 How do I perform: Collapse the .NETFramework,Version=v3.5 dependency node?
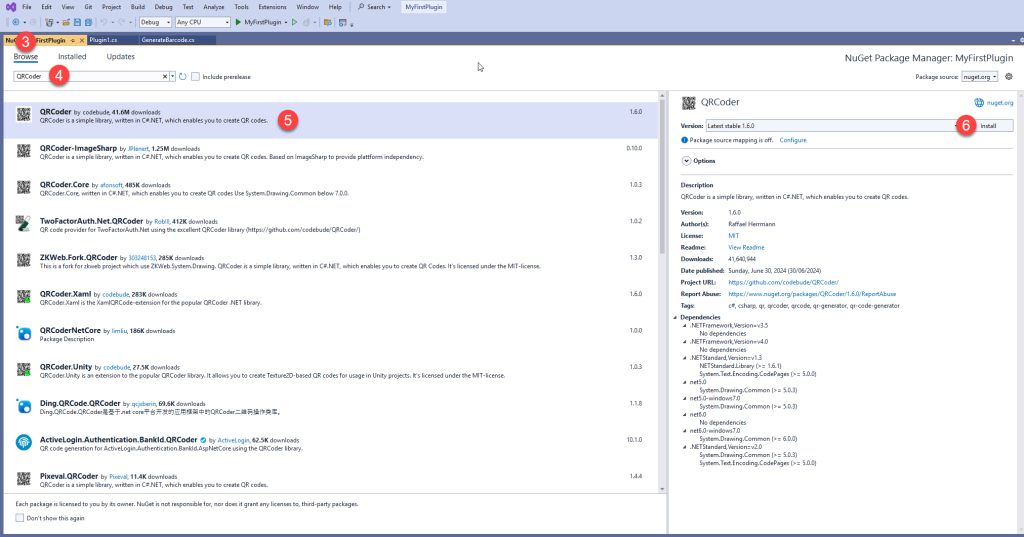(685, 325)
